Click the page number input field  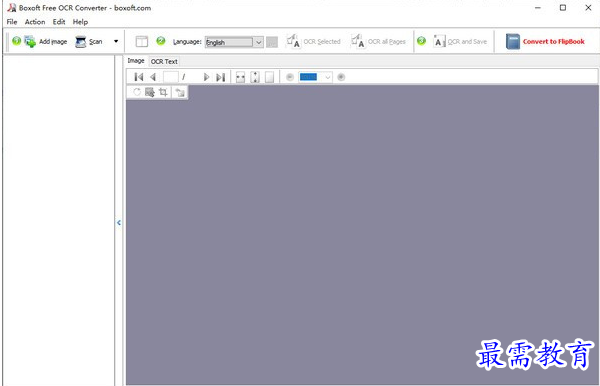pos(171,77)
